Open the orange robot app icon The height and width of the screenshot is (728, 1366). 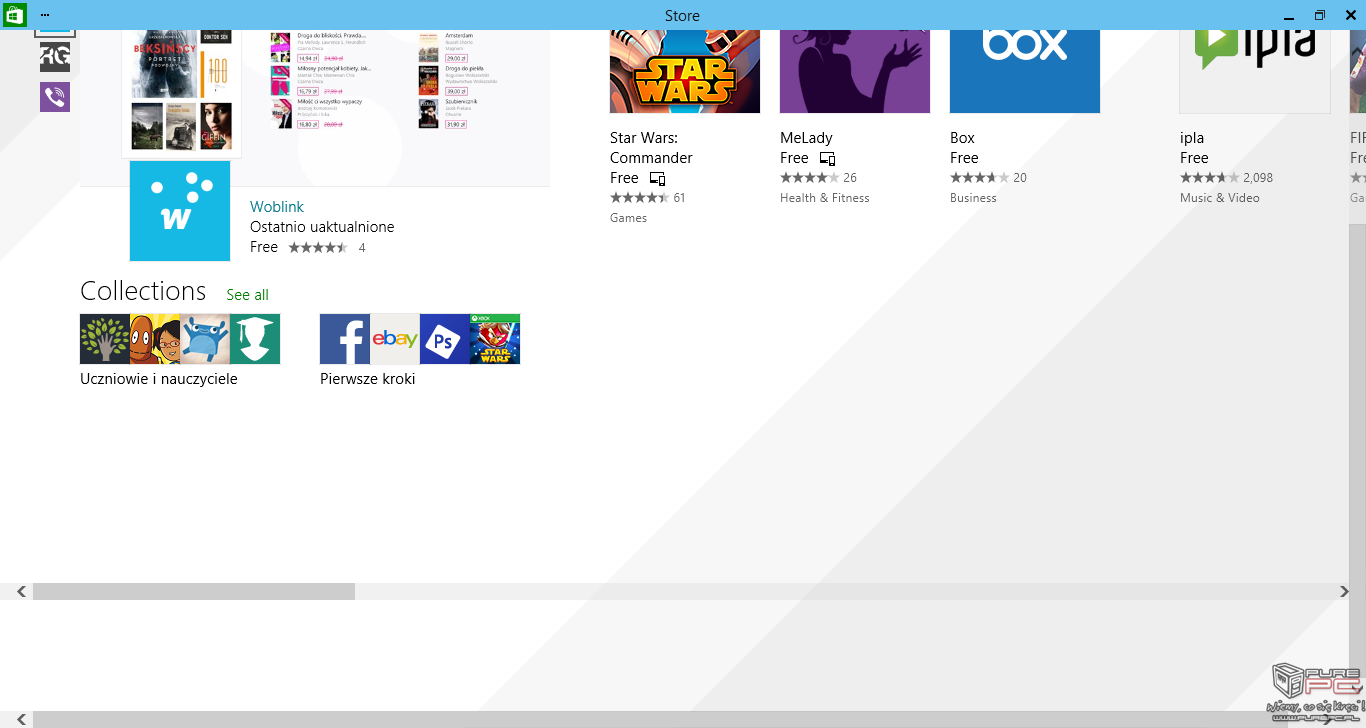[x=143, y=339]
